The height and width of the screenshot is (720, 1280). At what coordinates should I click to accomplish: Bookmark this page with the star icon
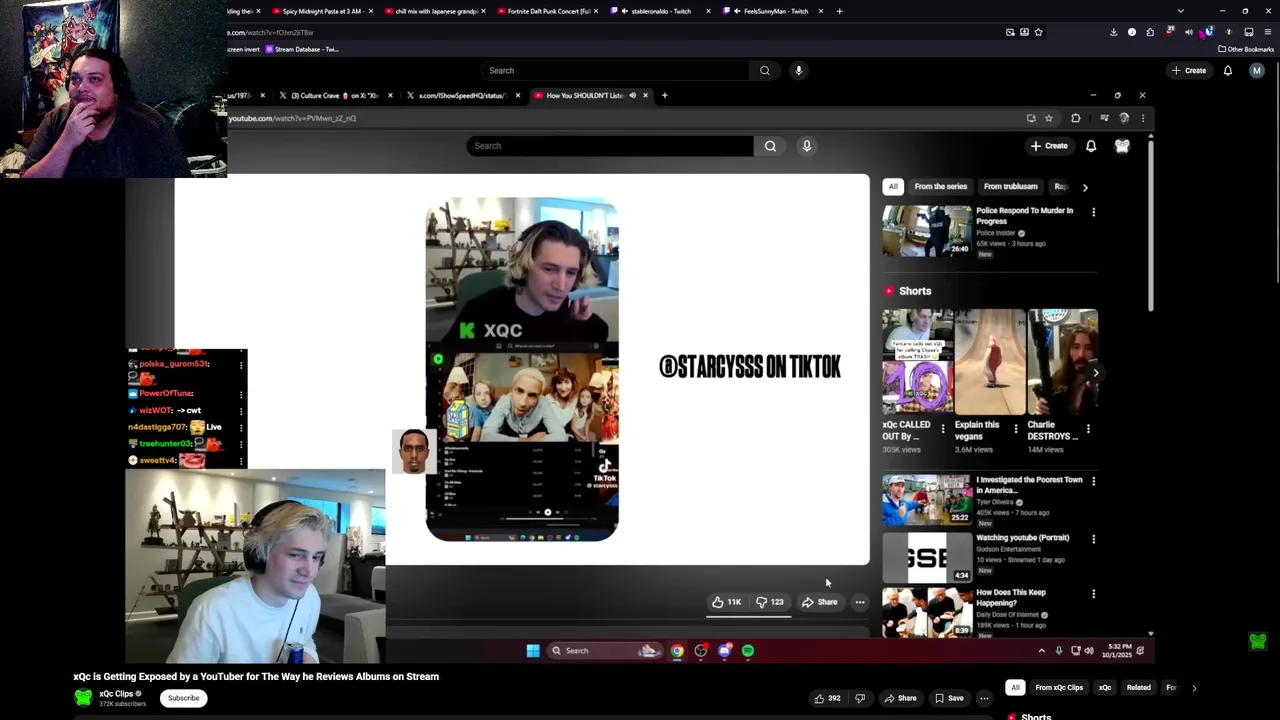click(1039, 32)
